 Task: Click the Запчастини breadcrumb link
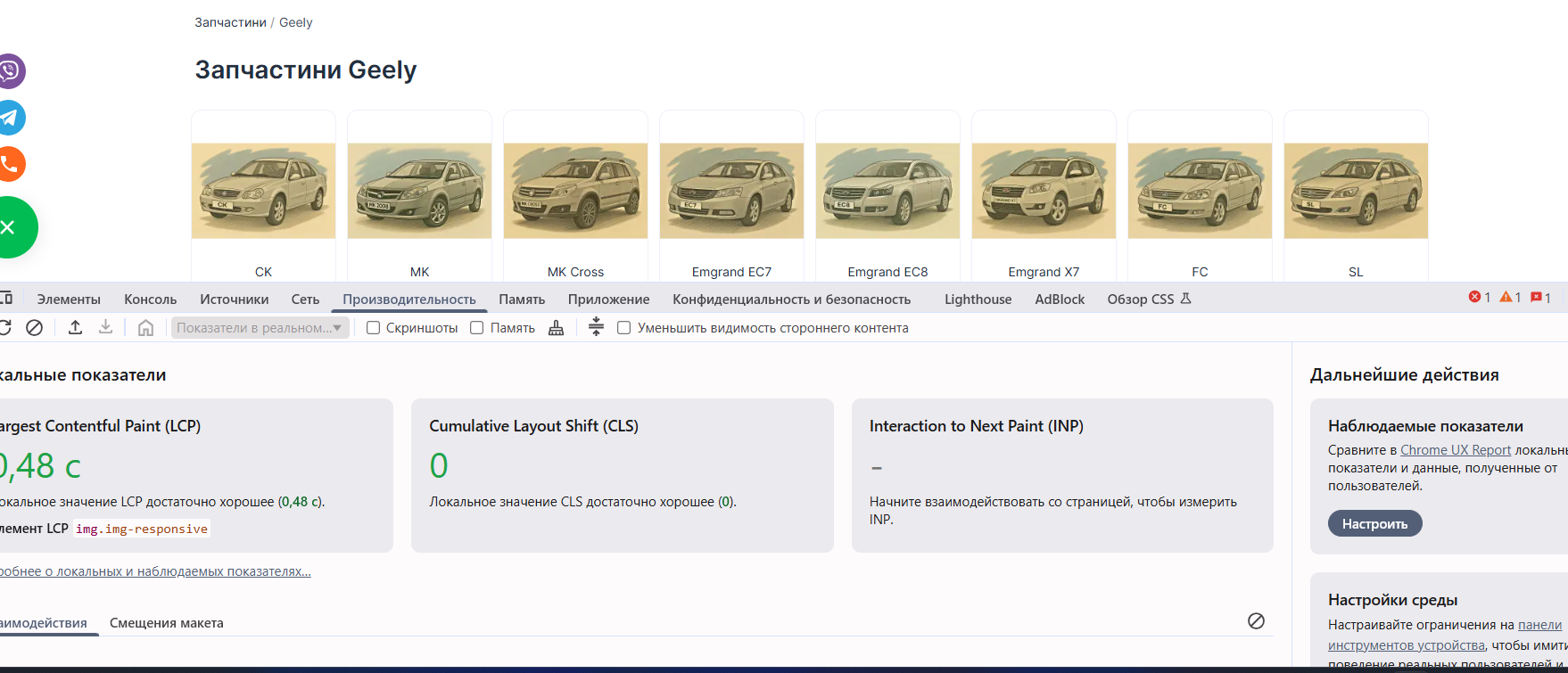coord(230,22)
